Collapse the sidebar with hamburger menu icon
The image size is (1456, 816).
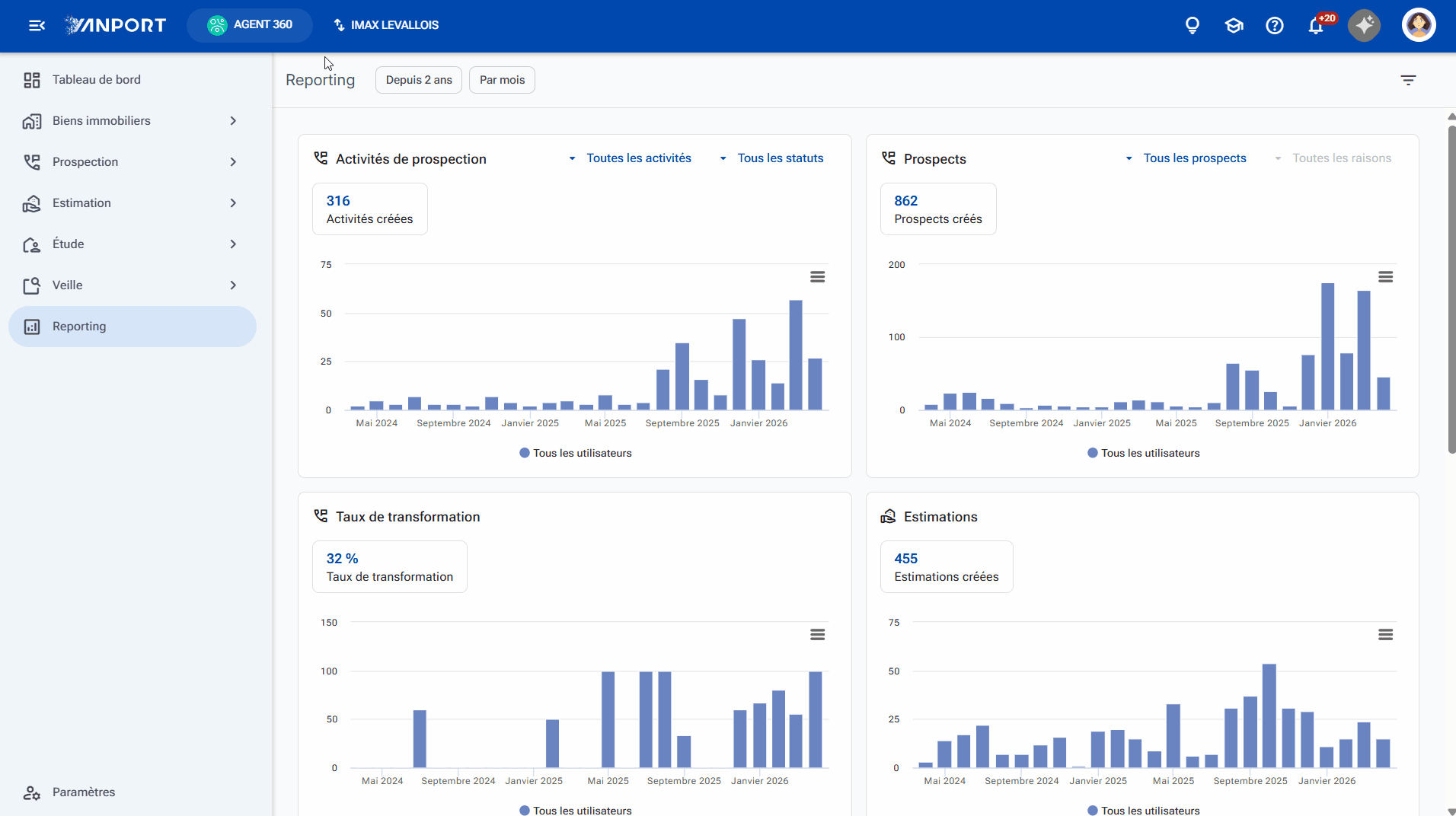pos(37,25)
